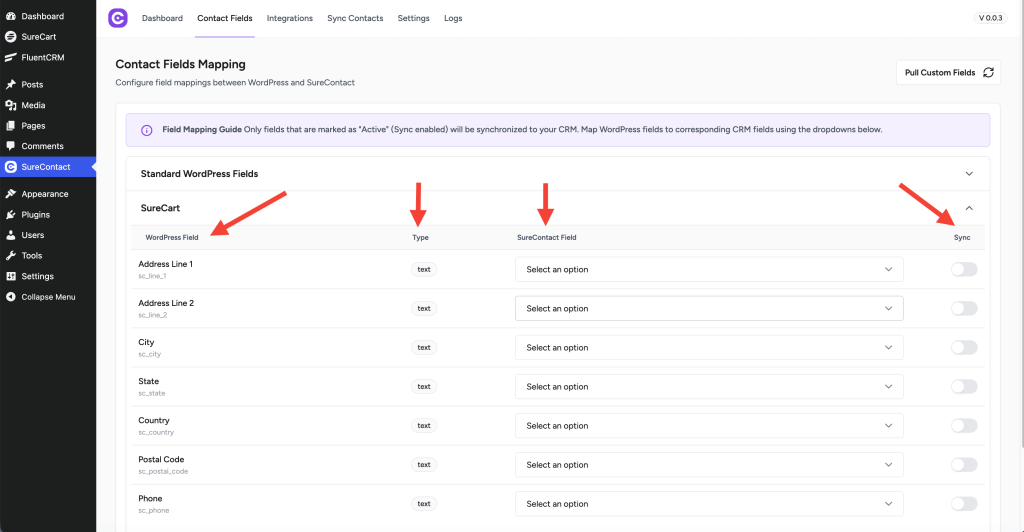1024x532 pixels.
Task: Click the State field name
Action: (148, 381)
